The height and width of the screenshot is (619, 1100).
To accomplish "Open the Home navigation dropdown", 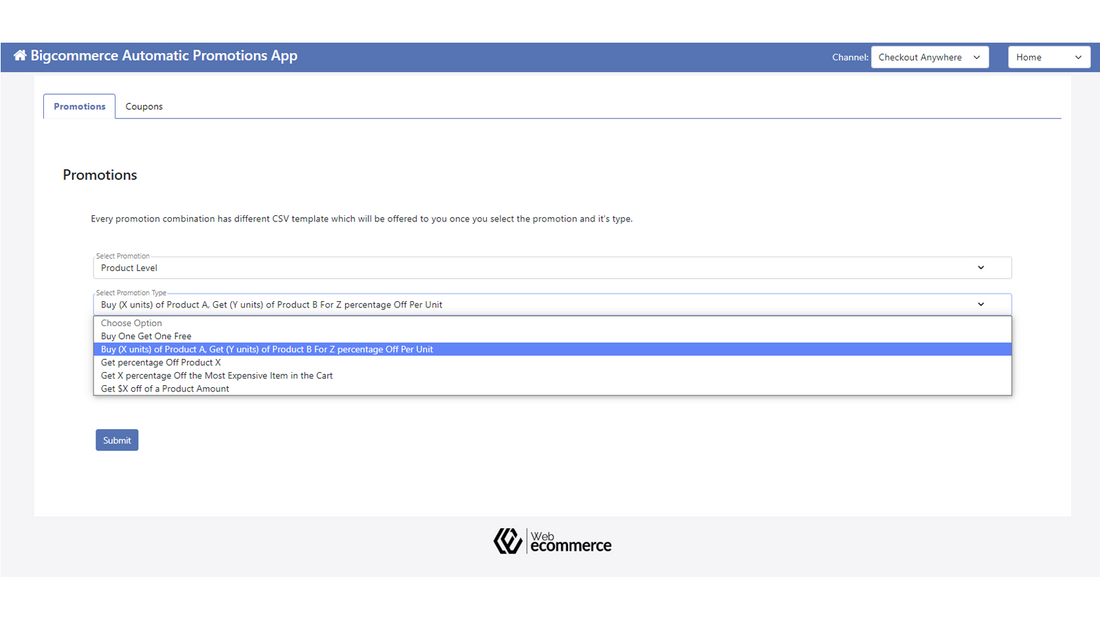I will pyautogui.click(x=1049, y=57).
